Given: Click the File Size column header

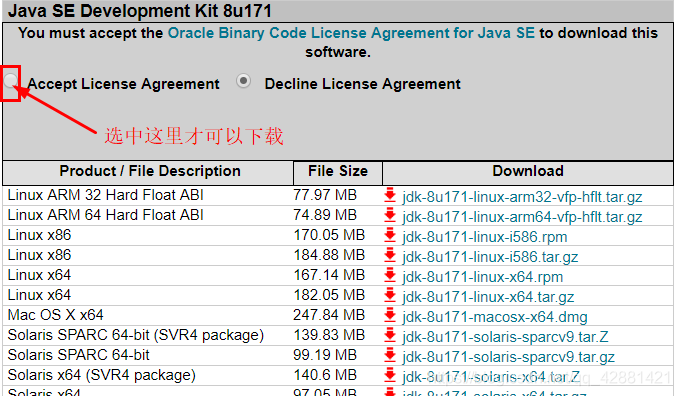Looking at the screenshot, I should [x=338, y=173].
